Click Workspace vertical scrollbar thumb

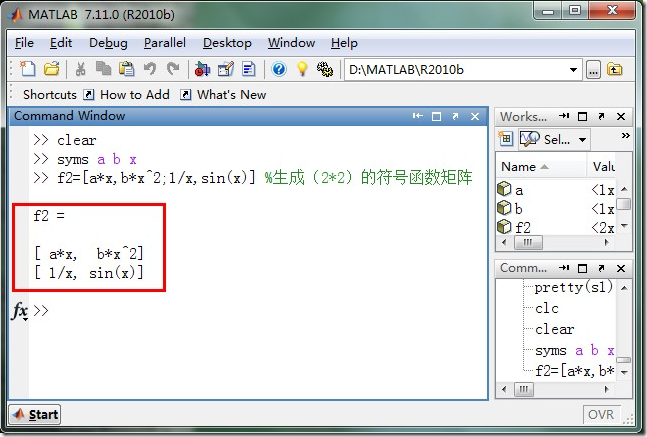pyautogui.click(x=623, y=204)
